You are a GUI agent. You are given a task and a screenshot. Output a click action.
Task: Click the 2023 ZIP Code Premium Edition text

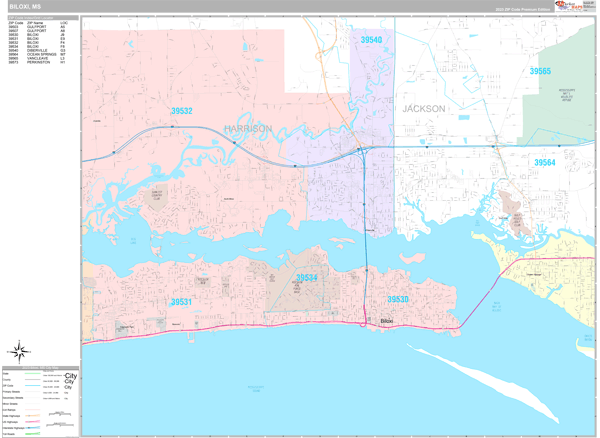pyautogui.click(x=522, y=9)
